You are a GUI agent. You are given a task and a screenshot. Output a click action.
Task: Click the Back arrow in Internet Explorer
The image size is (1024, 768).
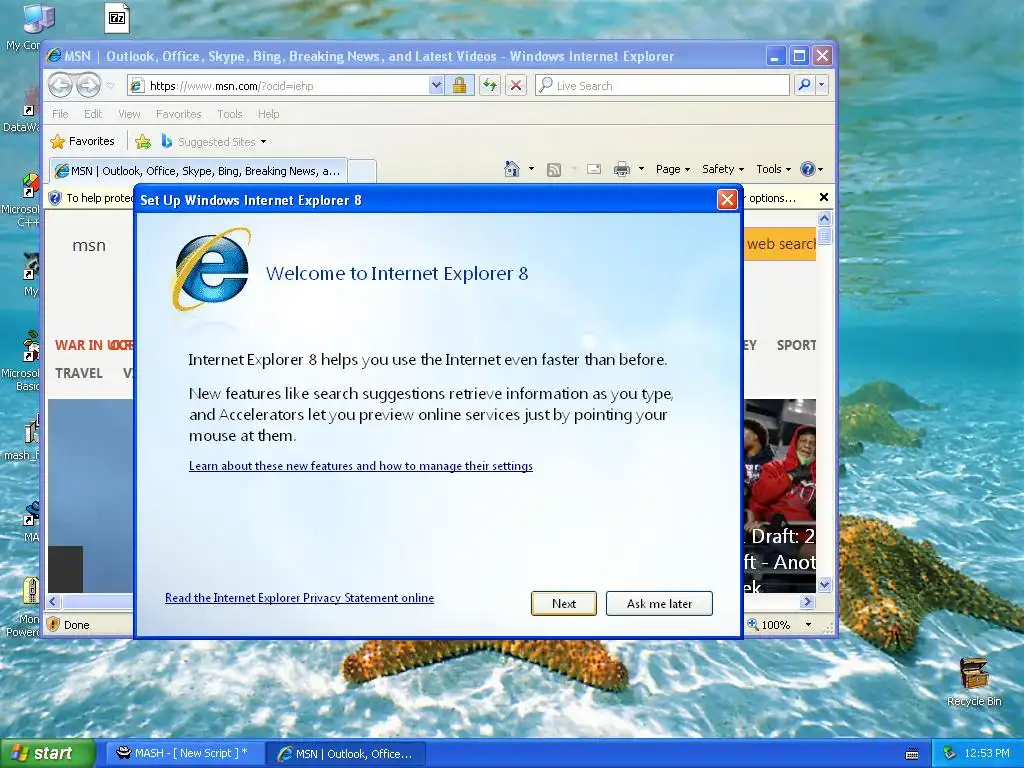coord(60,86)
